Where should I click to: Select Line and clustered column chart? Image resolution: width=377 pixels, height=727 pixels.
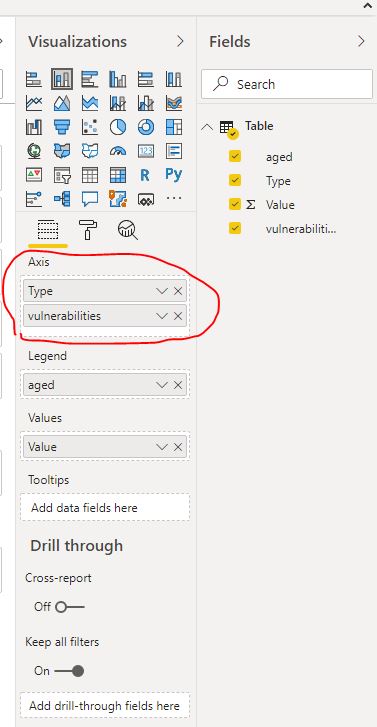[146, 103]
